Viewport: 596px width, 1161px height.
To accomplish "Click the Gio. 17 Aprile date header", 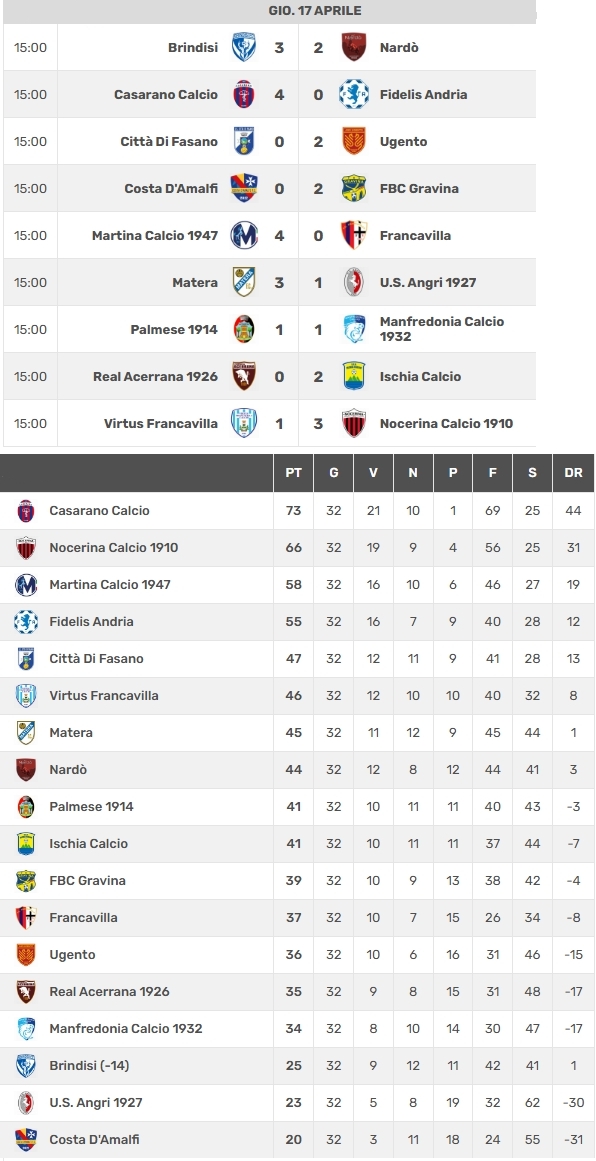I will [315, 11].
